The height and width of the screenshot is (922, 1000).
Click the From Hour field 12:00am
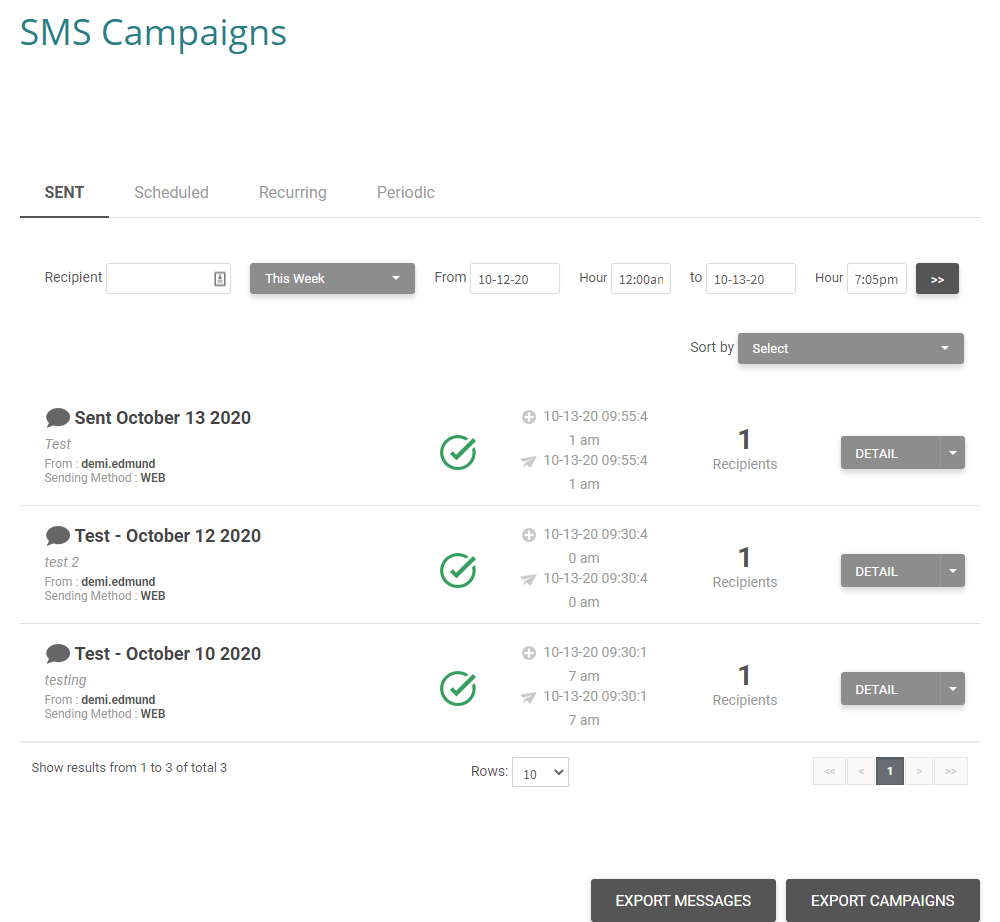(641, 279)
